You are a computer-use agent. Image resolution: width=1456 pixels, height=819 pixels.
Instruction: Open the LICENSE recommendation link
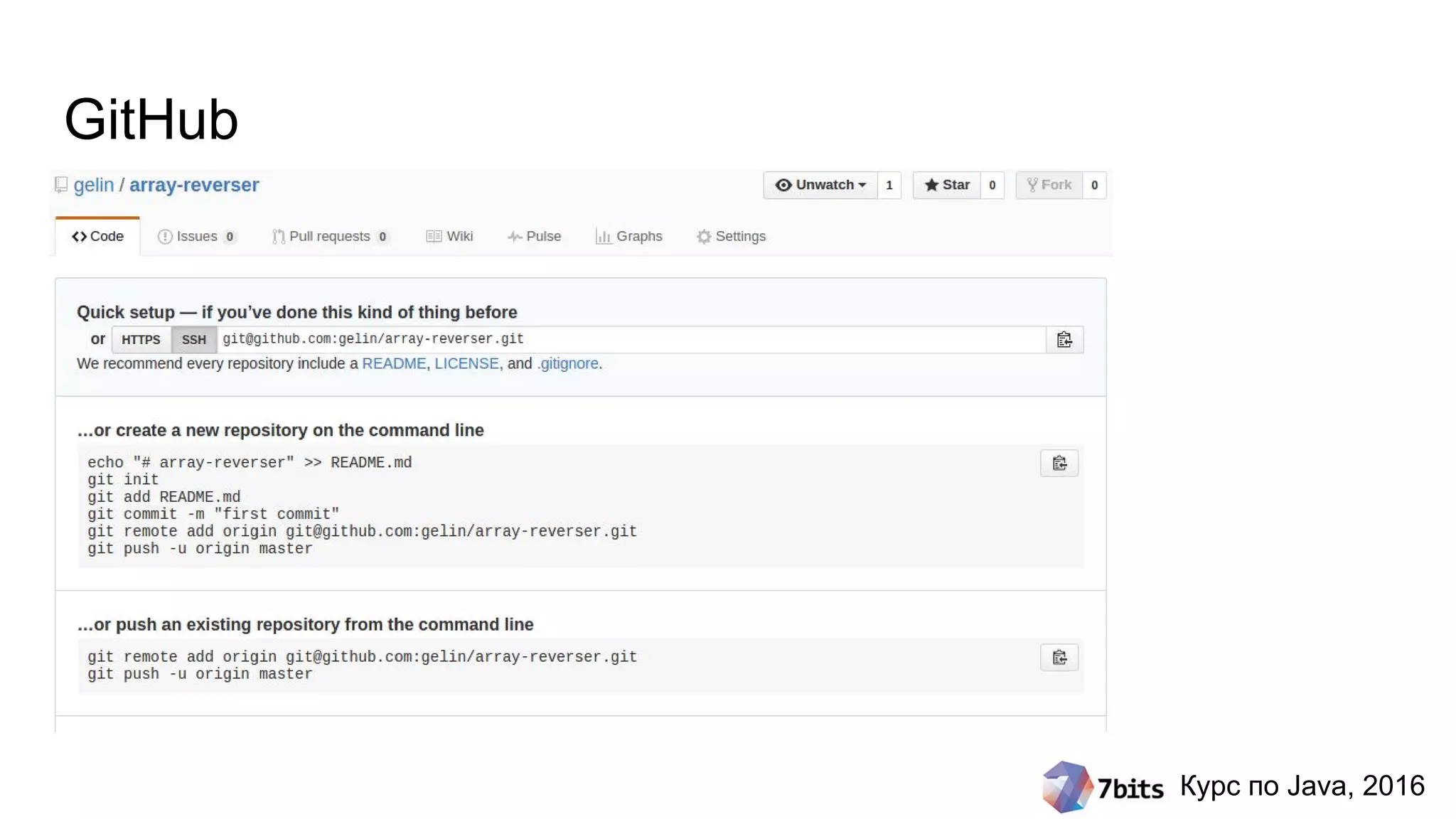[466, 363]
